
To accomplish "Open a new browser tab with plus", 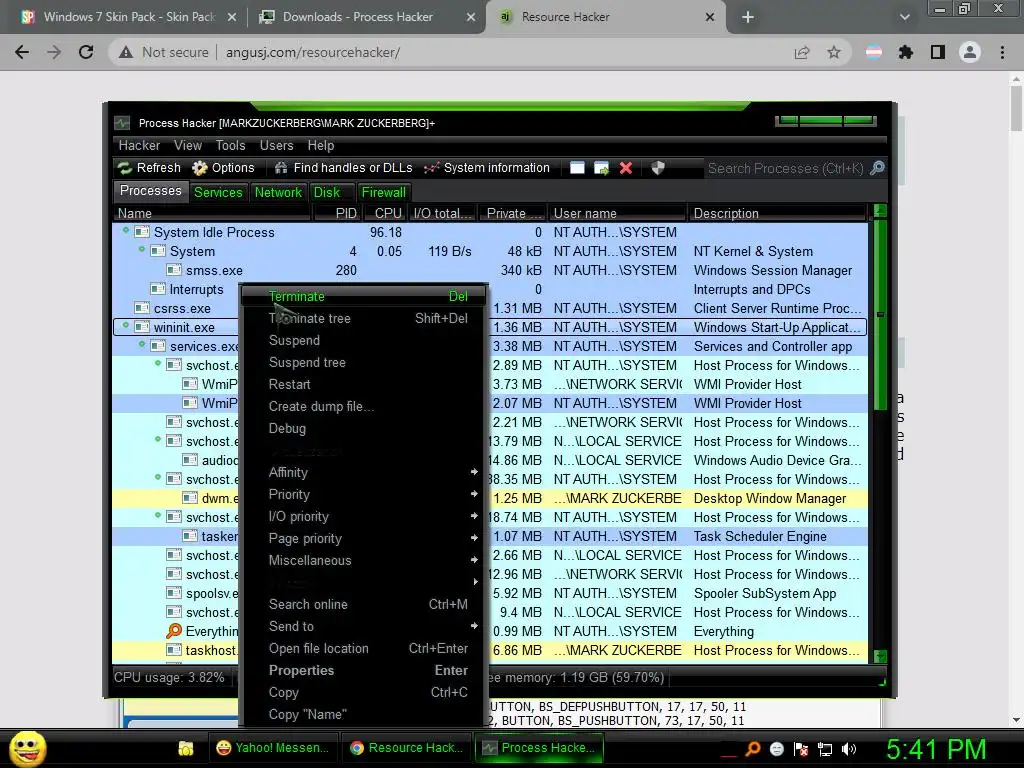I will point(748,17).
